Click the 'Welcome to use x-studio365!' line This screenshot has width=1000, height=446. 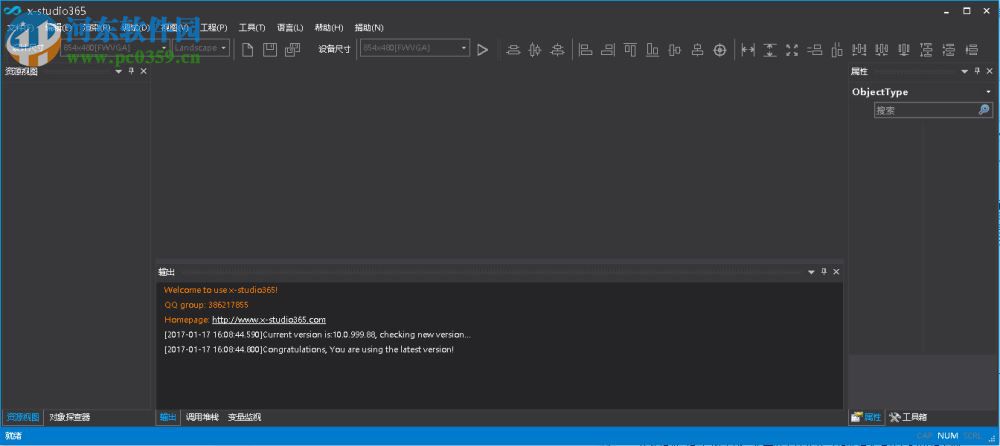221,290
